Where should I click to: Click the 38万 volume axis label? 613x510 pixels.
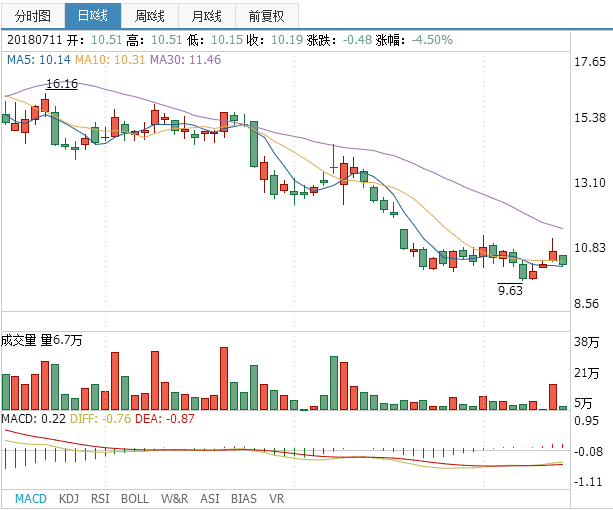coord(586,342)
